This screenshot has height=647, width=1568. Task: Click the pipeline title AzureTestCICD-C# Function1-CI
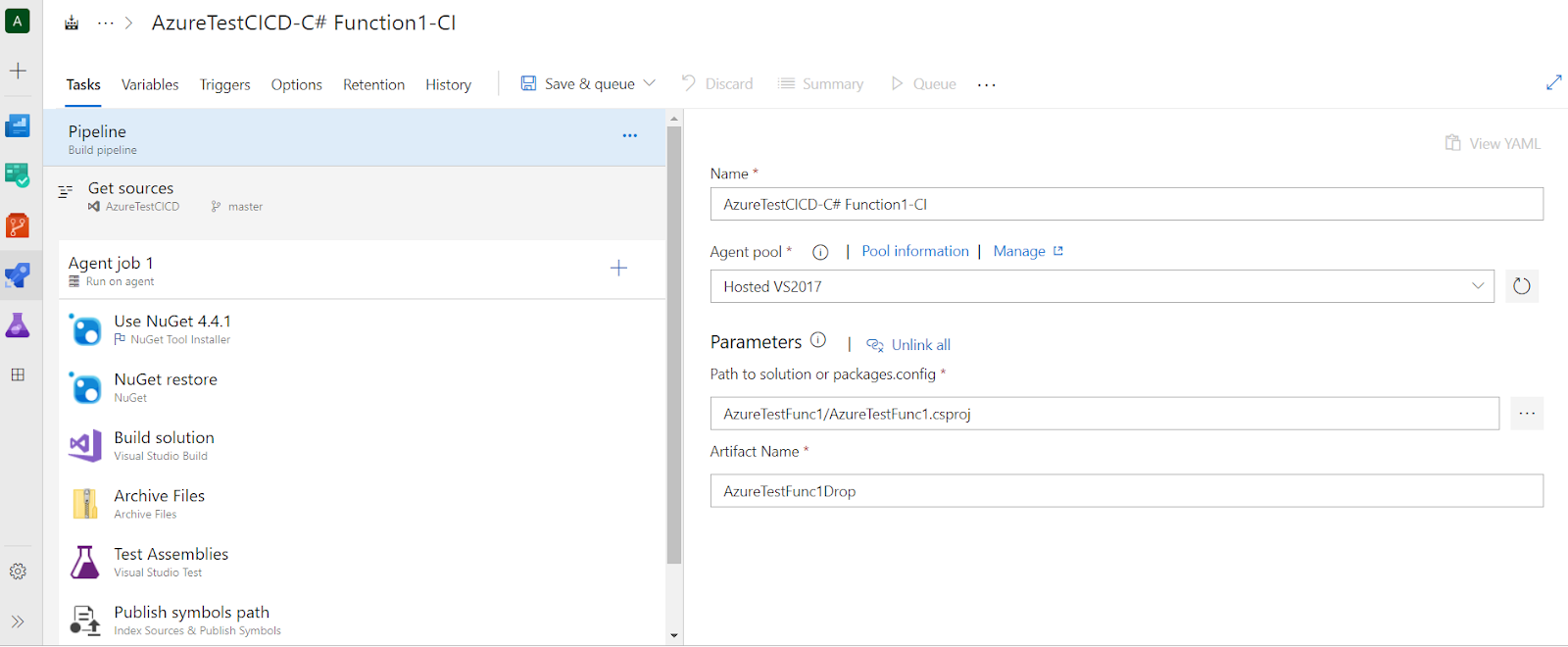coord(304,23)
